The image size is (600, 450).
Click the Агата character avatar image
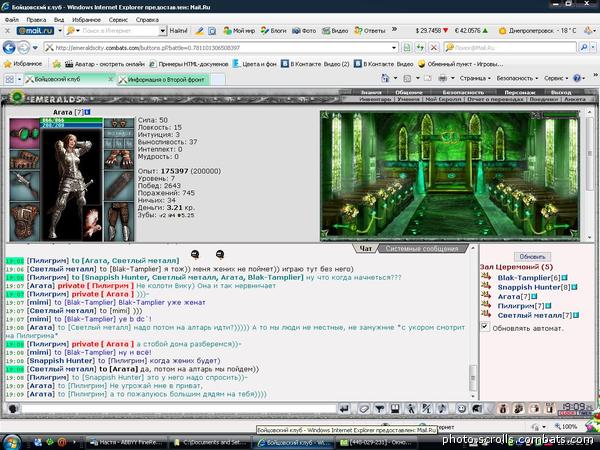pyautogui.click(x=72, y=185)
